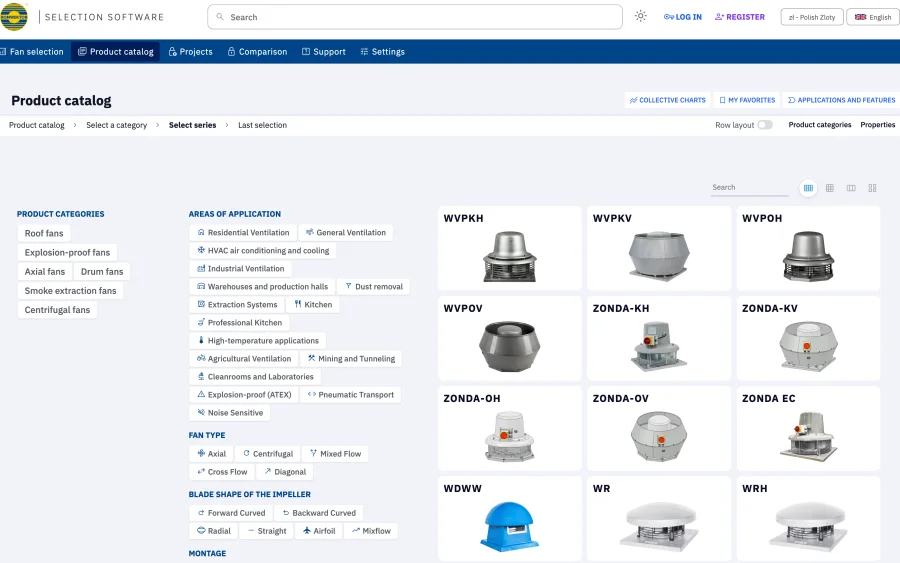The height and width of the screenshot is (563, 900).
Task: Select Centrifugal fans category
Action: tap(57, 310)
